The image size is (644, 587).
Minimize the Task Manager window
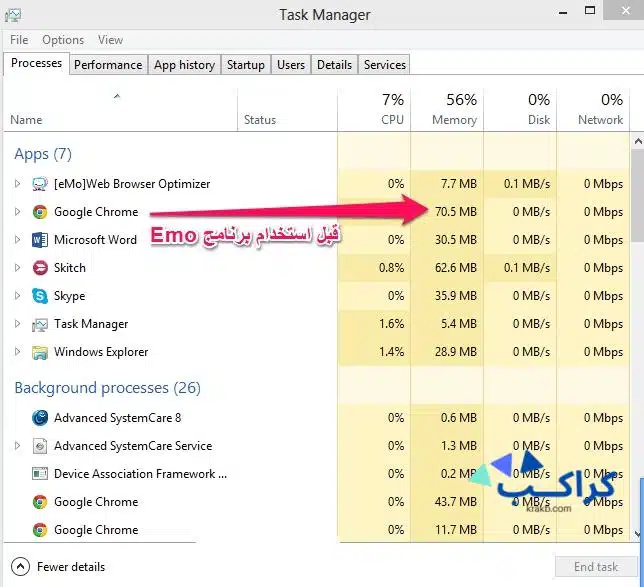coord(563,12)
